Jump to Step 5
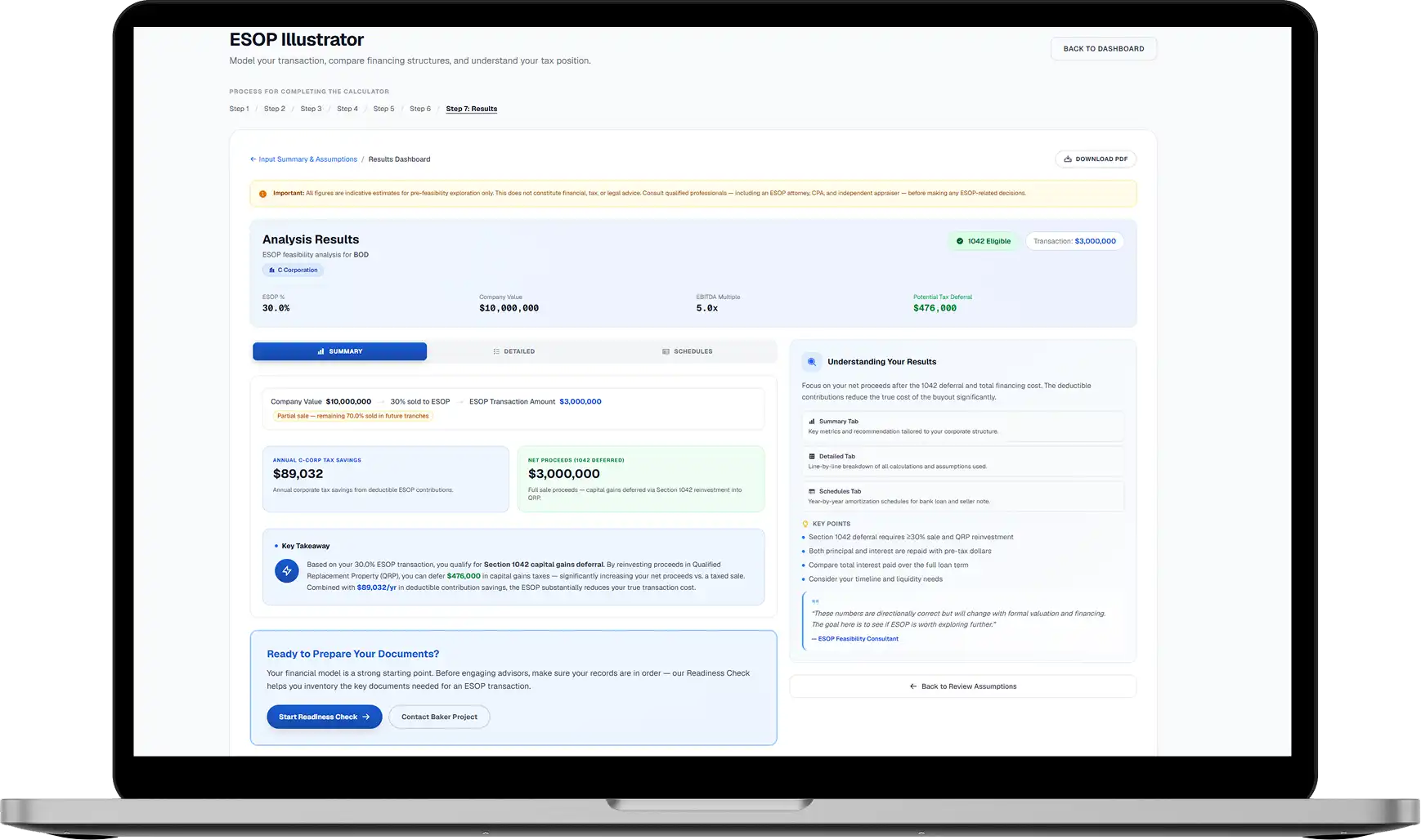The image size is (1421, 840). pyautogui.click(x=383, y=109)
